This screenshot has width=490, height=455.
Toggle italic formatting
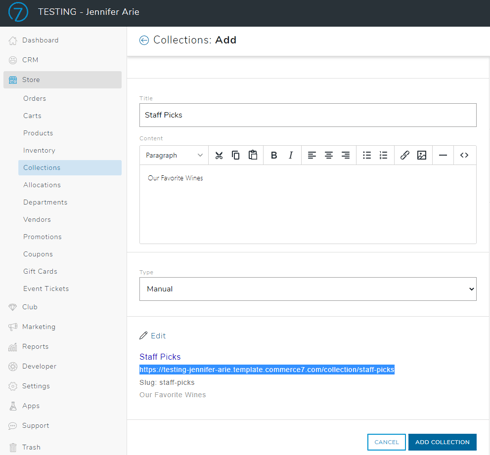291,155
